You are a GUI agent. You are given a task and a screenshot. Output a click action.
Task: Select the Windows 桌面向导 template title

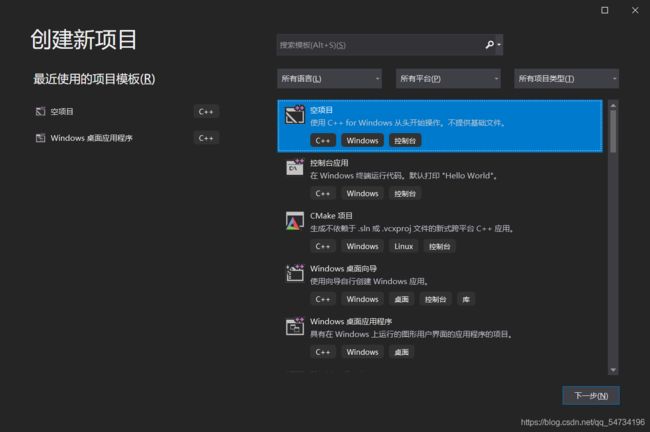[343, 269]
